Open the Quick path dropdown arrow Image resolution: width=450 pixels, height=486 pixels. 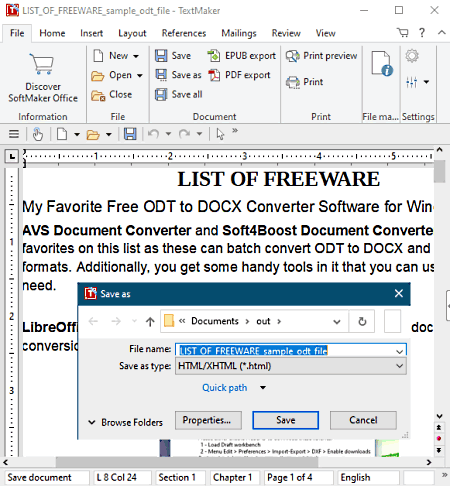tap(263, 388)
